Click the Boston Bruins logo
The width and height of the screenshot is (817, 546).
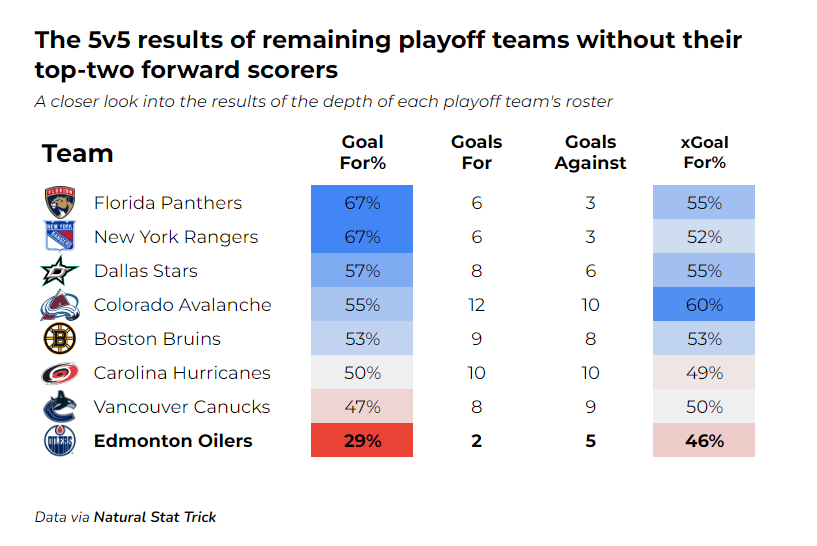tap(59, 339)
